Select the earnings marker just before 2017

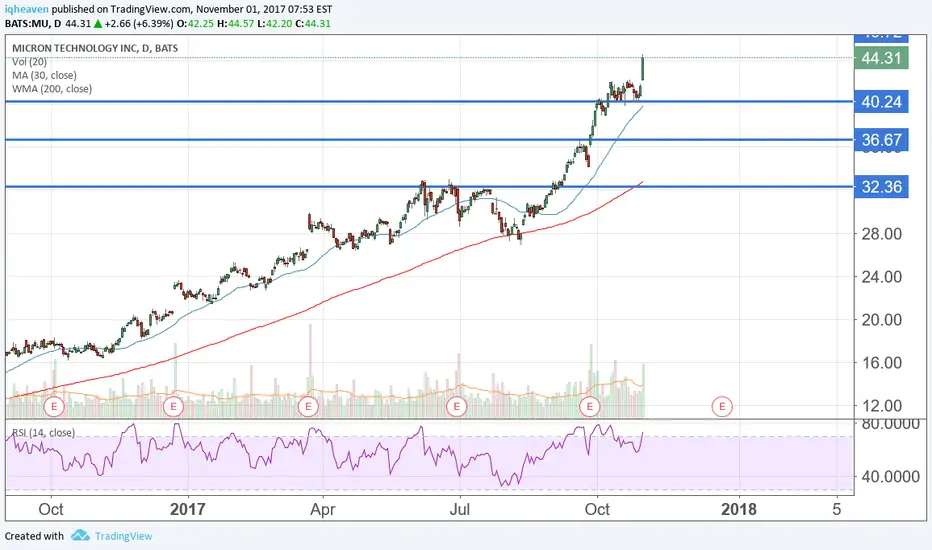174,407
